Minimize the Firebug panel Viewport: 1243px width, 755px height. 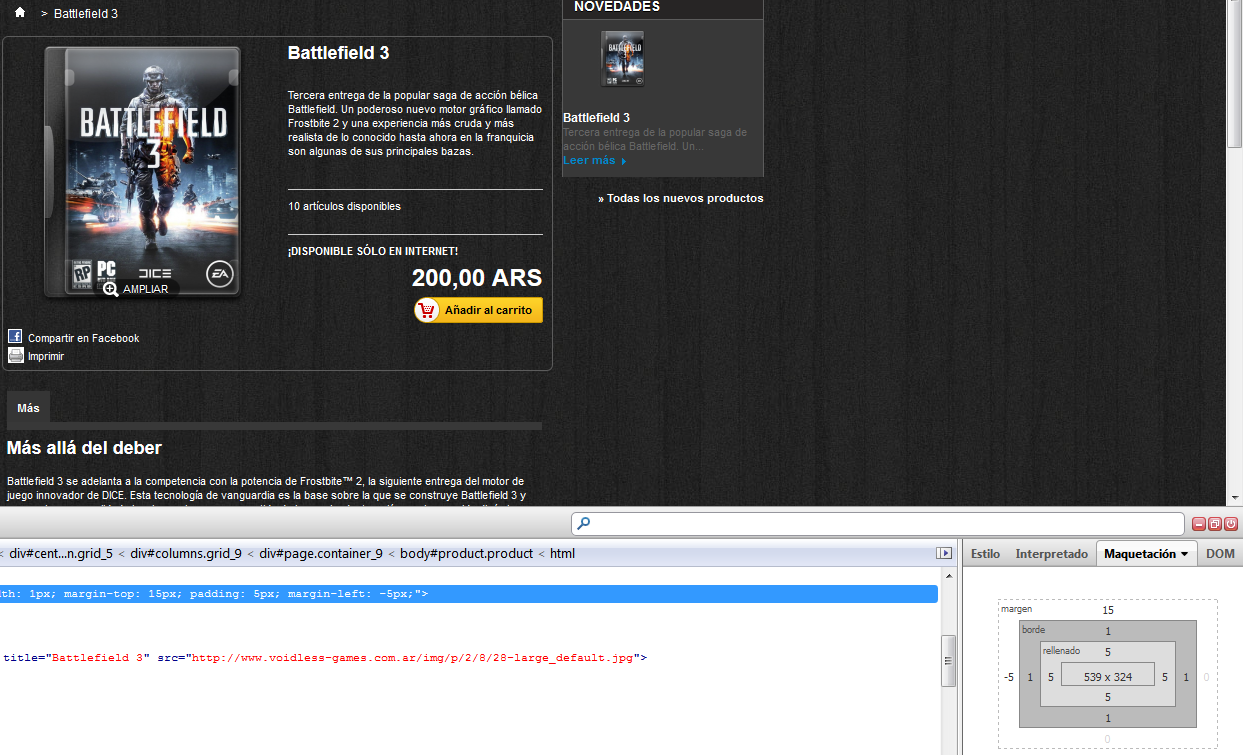click(x=1198, y=524)
